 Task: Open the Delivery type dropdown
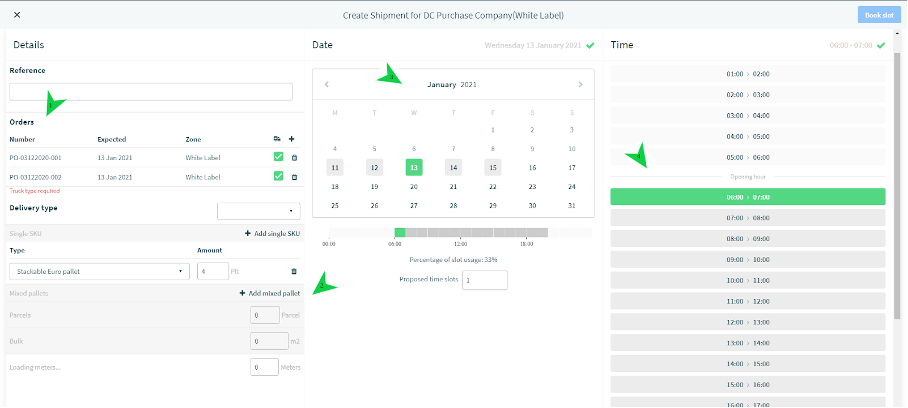259,211
